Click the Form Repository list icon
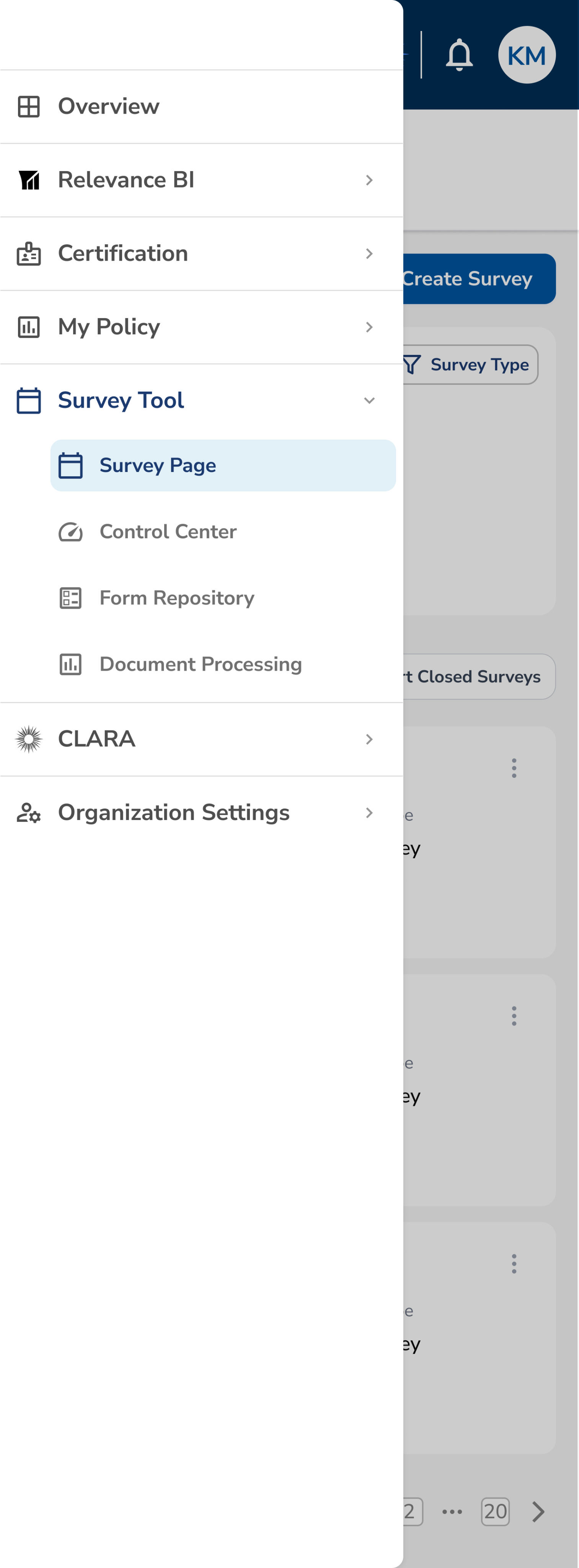Viewport: 579px width, 1568px height. pyautogui.click(x=70, y=598)
